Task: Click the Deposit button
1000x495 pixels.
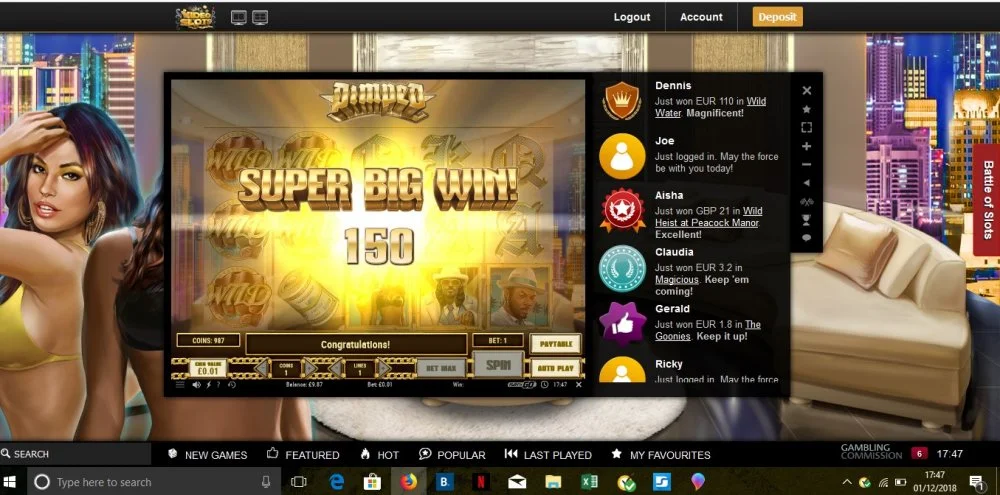Action: 777,17
